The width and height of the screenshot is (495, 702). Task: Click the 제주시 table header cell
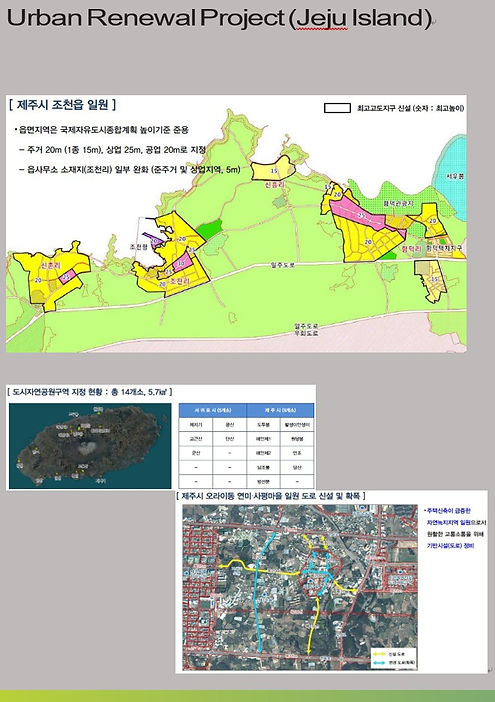tap(280, 410)
